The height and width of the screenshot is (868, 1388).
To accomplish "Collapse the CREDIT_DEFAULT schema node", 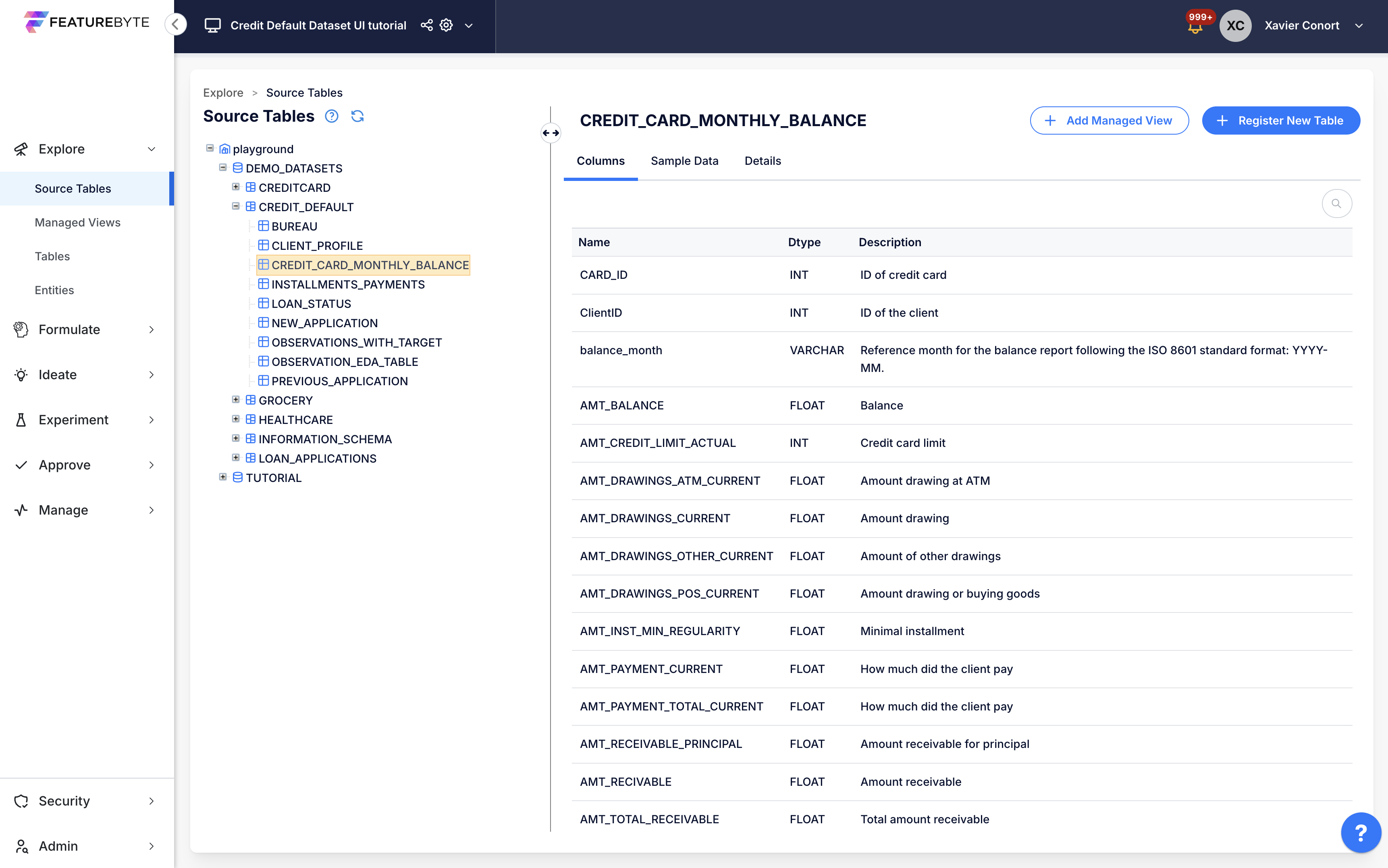I will [235, 206].
